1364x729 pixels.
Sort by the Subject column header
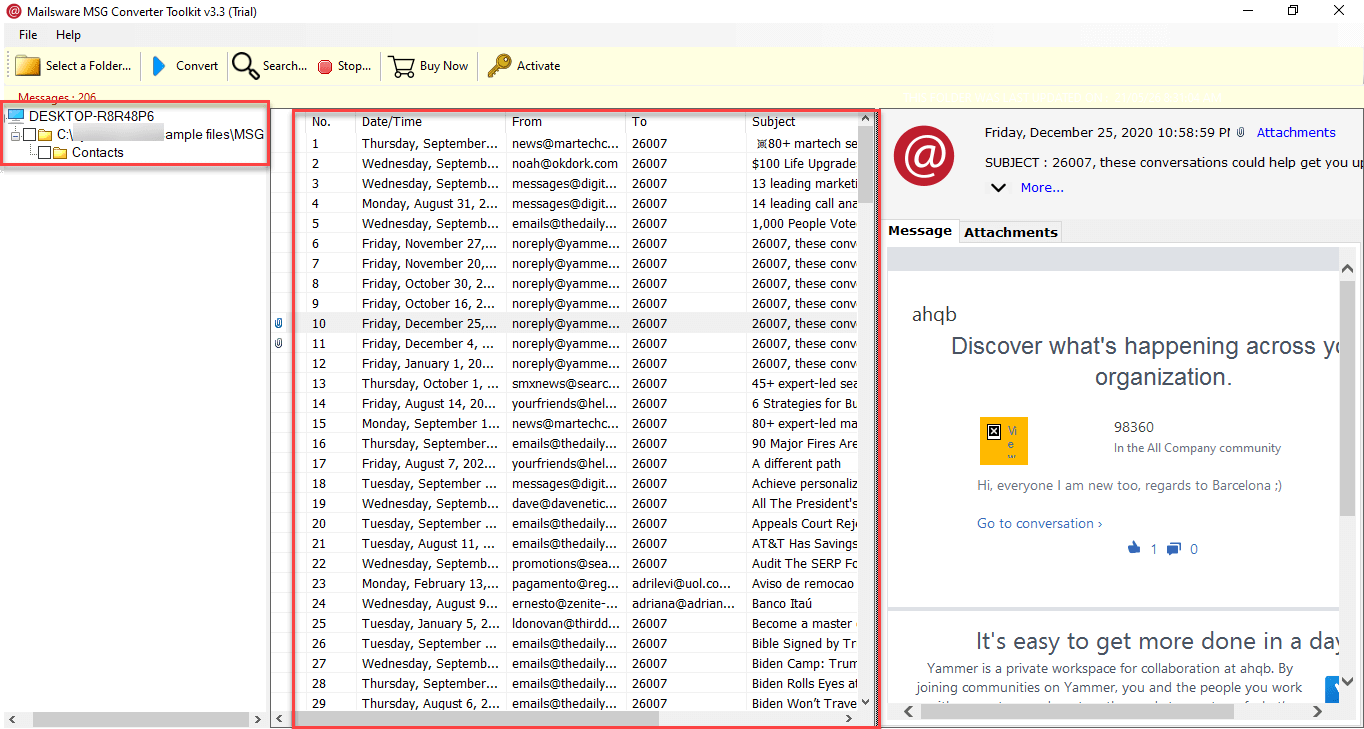pyautogui.click(x=802, y=122)
